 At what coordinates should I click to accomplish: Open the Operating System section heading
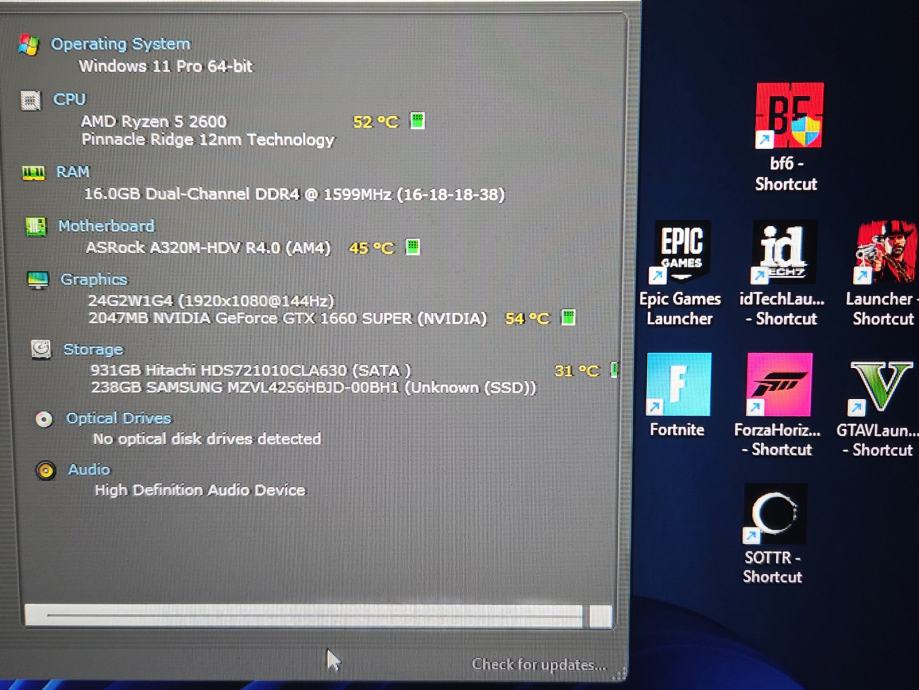(121, 44)
